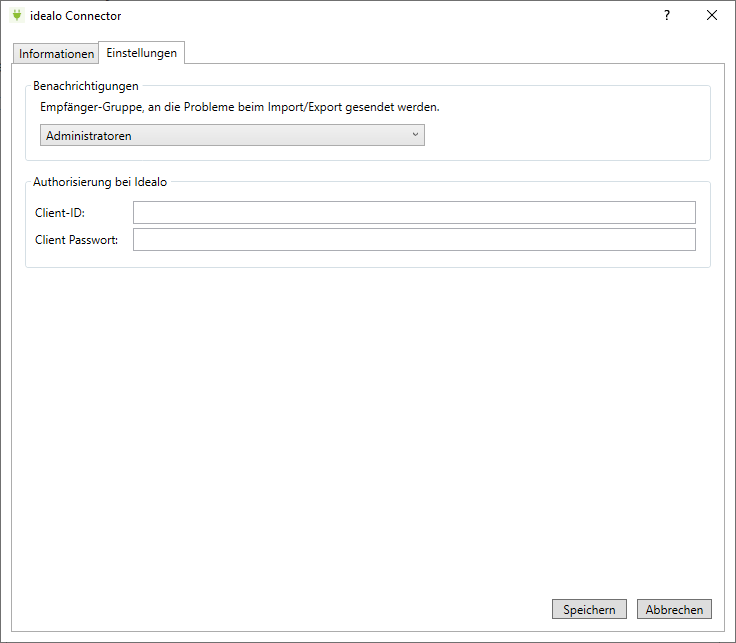Click into the Client Passwort text box

pyautogui.click(x=414, y=239)
